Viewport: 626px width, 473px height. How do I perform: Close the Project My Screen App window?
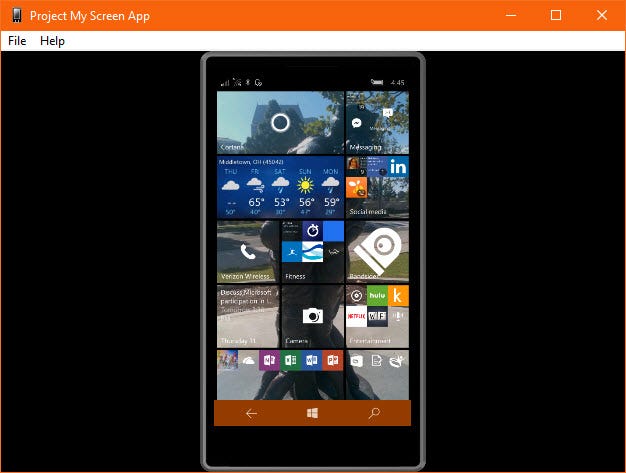pyautogui.click(x=602, y=16)
